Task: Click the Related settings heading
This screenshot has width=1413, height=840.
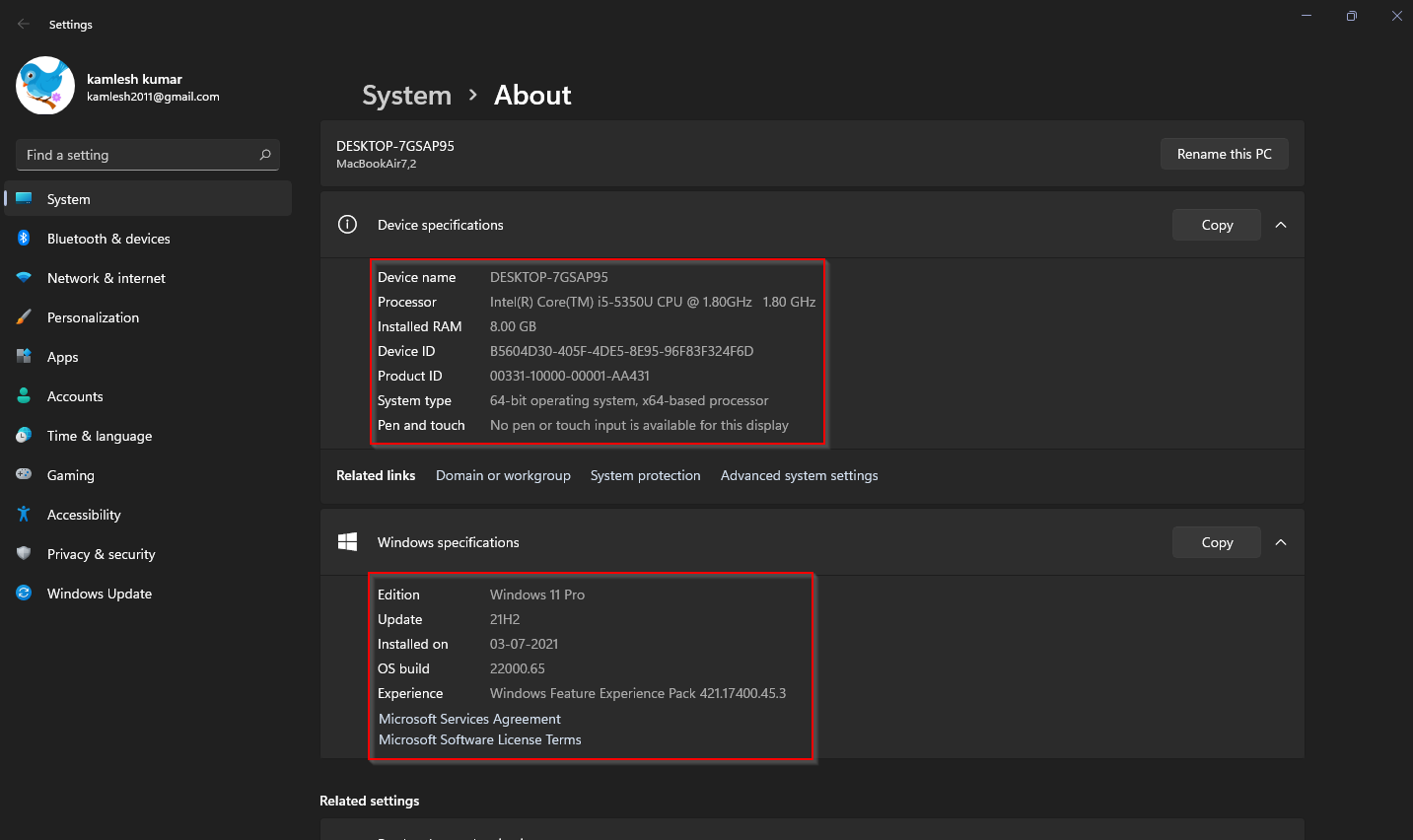Action: click(369, 801)
